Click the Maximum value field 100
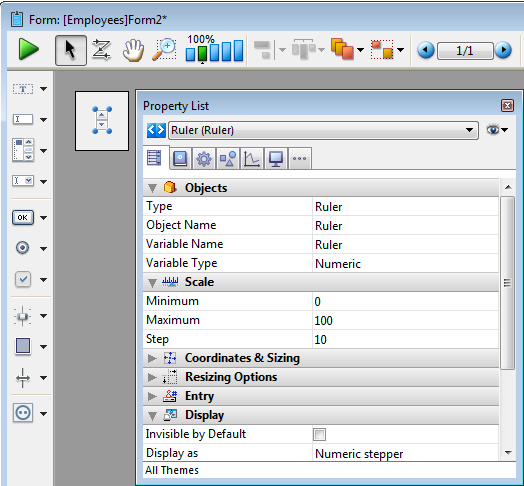The image size is (524, 486). tap(405, 321)
